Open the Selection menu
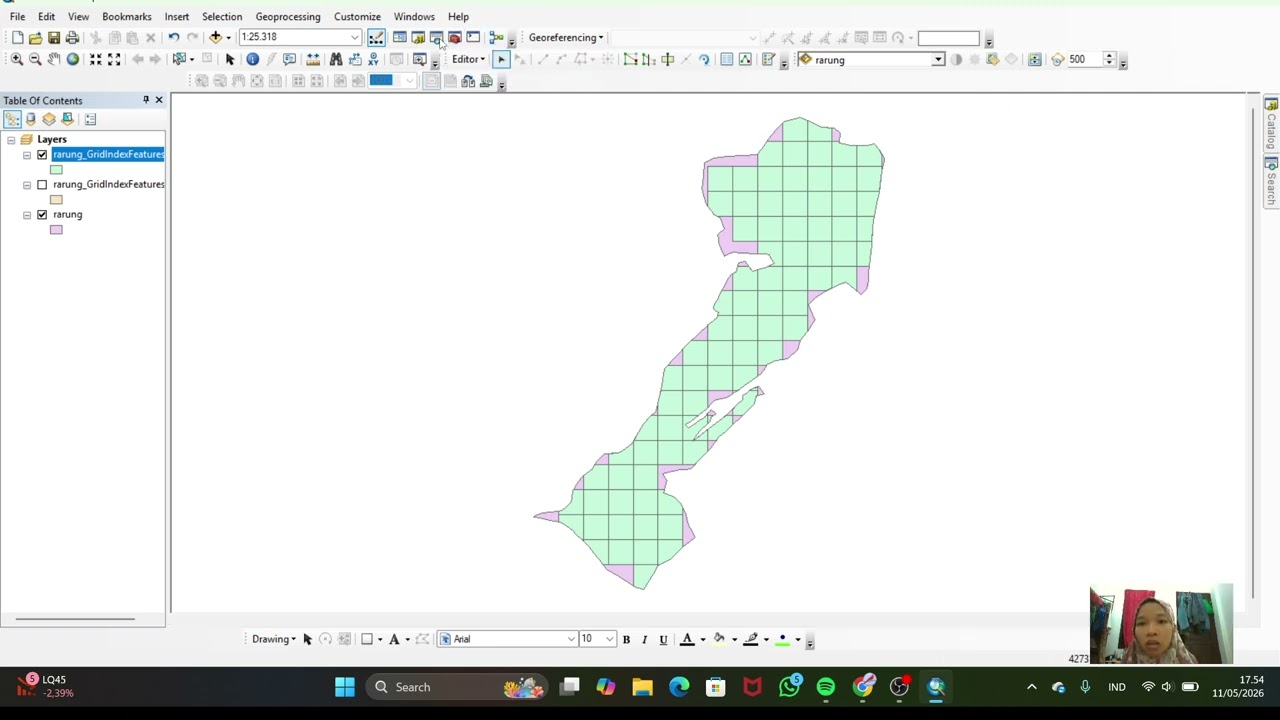1280x720 pixels. (x=222, y=17)
